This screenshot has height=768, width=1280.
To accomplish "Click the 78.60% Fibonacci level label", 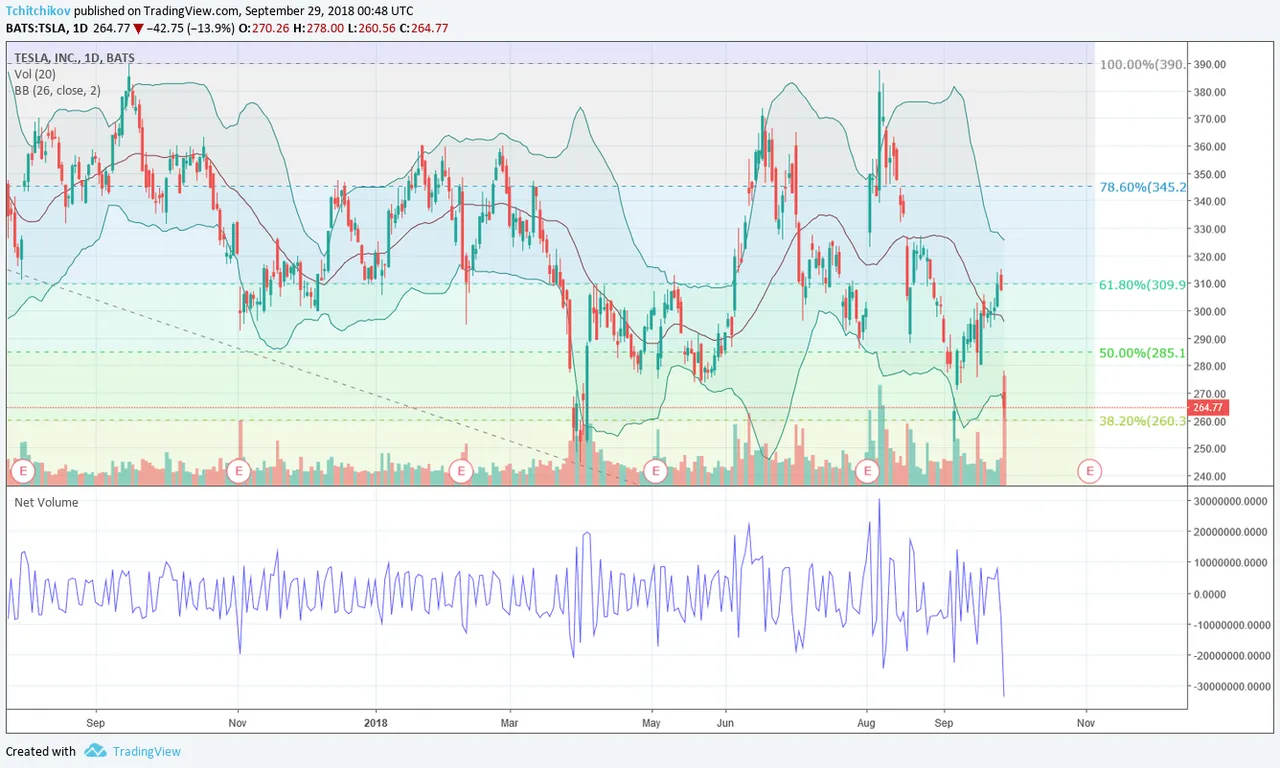I will pyautogui.click(x=1143, y=187).
